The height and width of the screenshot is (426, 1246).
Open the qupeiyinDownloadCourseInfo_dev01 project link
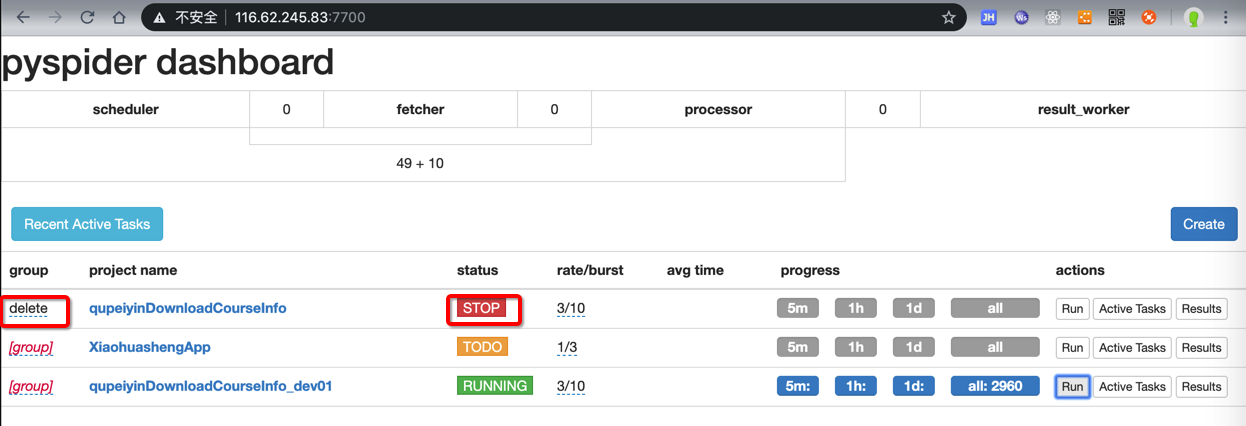pos(210,386)
